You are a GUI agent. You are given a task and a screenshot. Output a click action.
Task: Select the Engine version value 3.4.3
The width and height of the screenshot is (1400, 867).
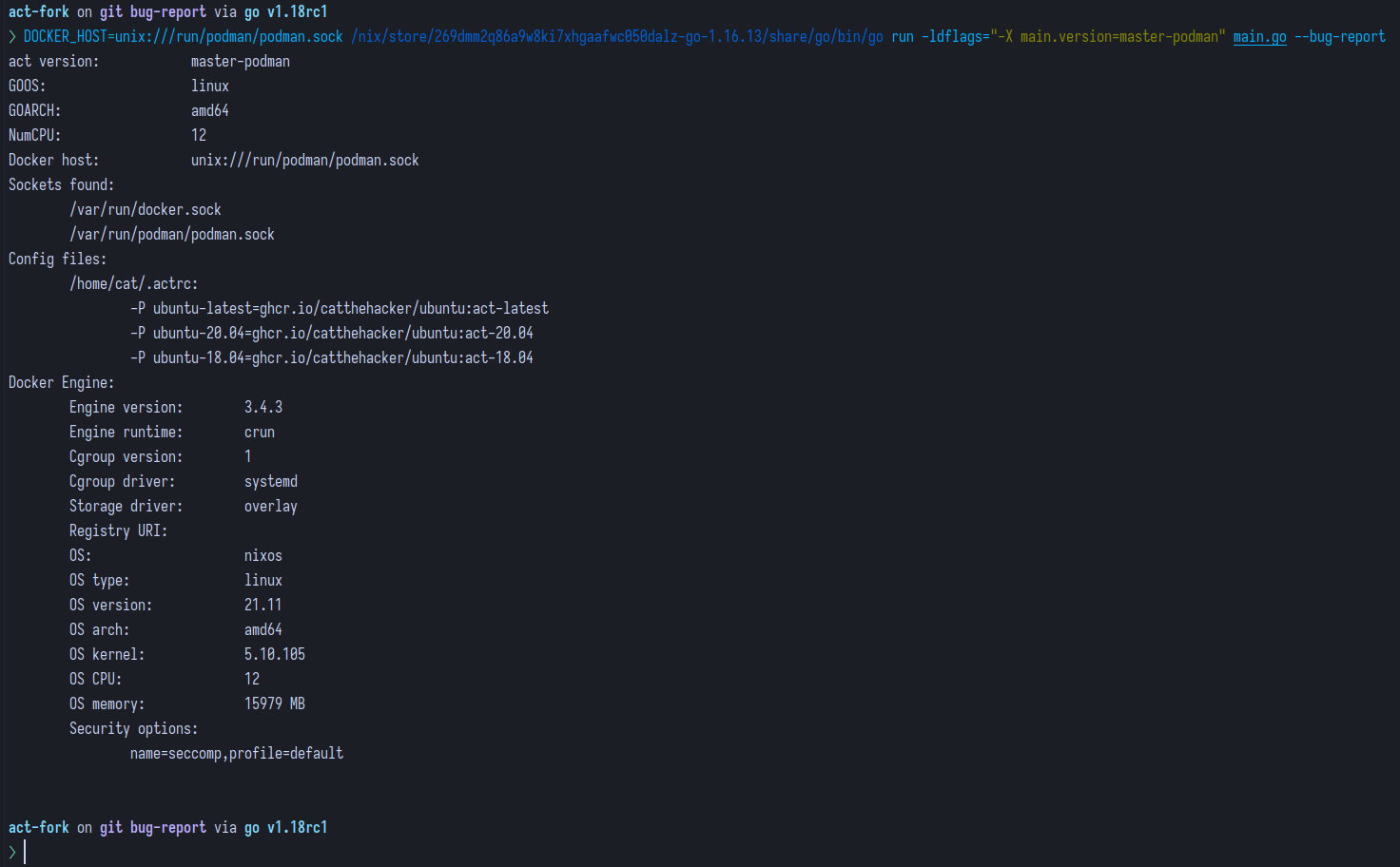[263, 408]
